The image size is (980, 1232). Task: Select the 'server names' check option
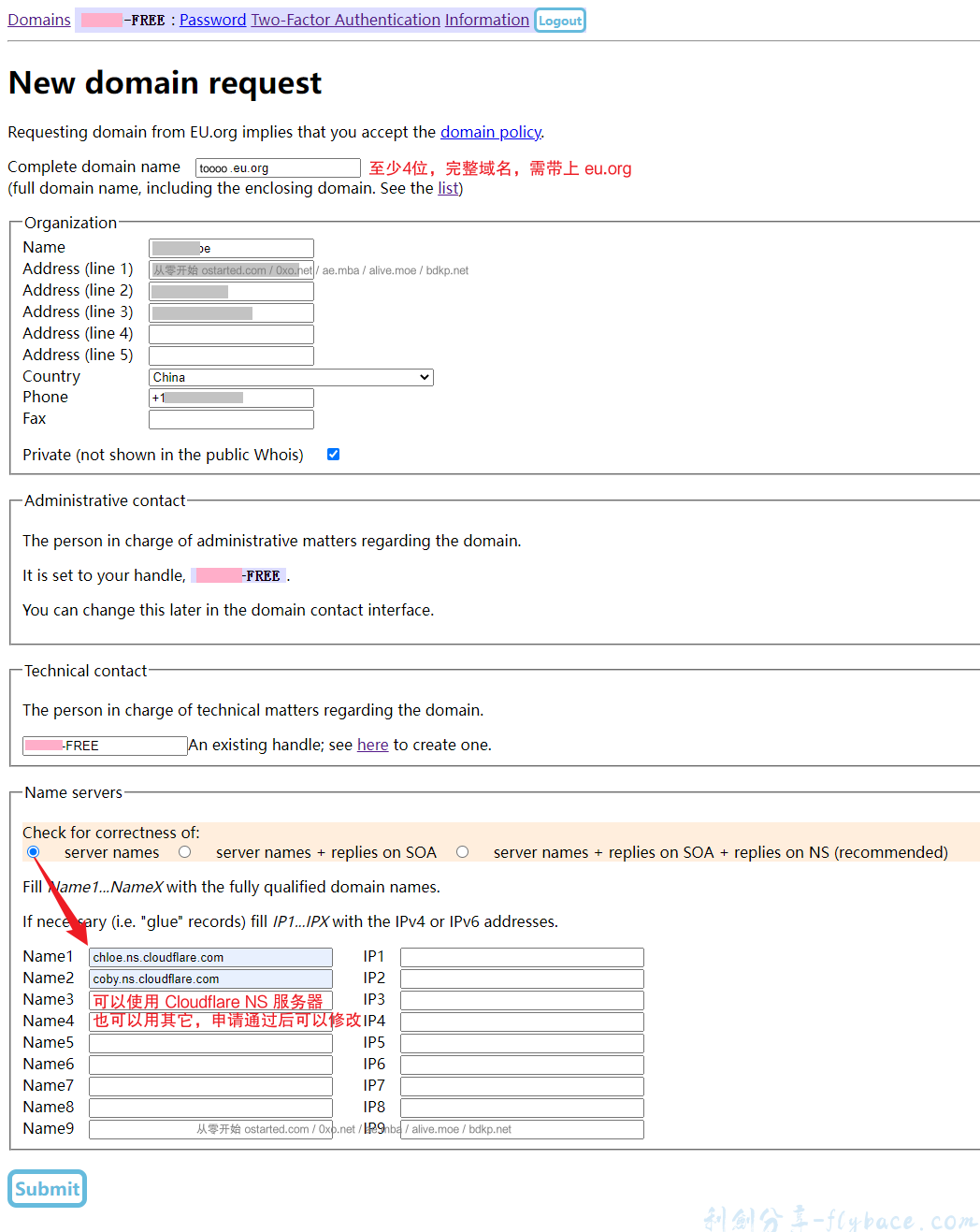[x=33, y=852]
